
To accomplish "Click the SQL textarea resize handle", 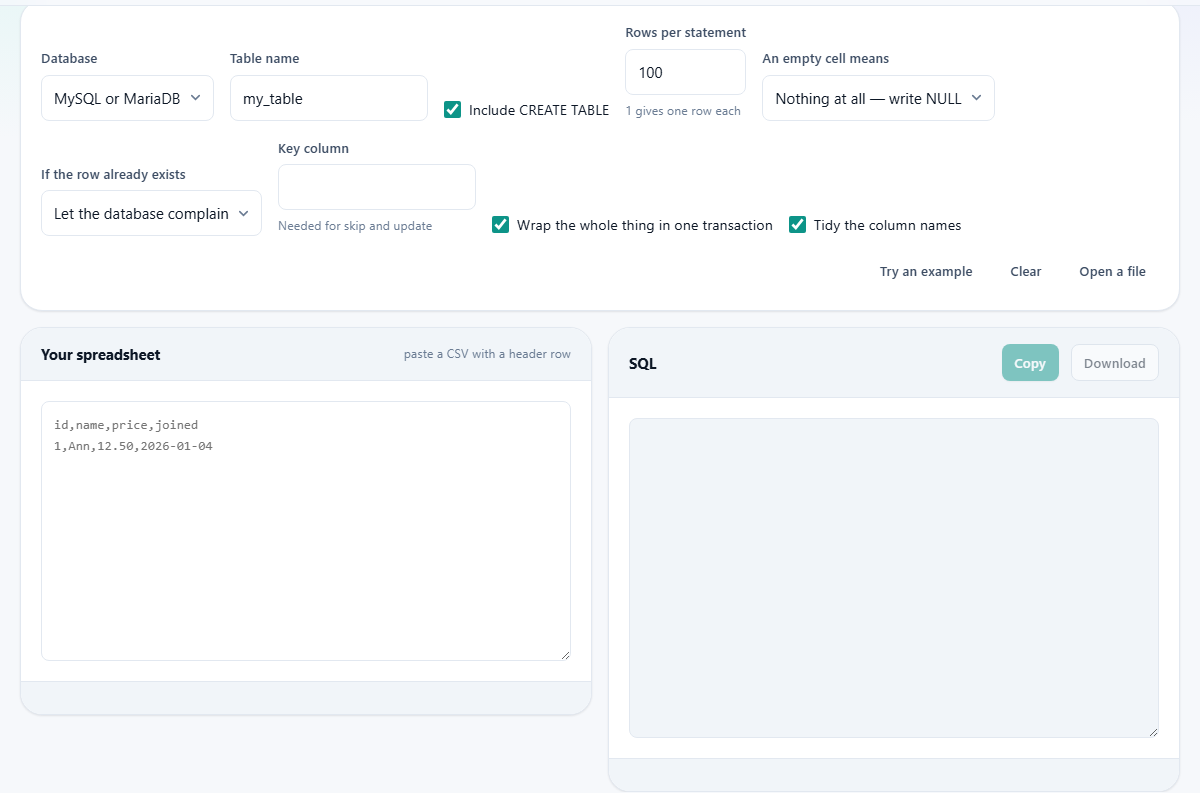I will pos(1152,731).
